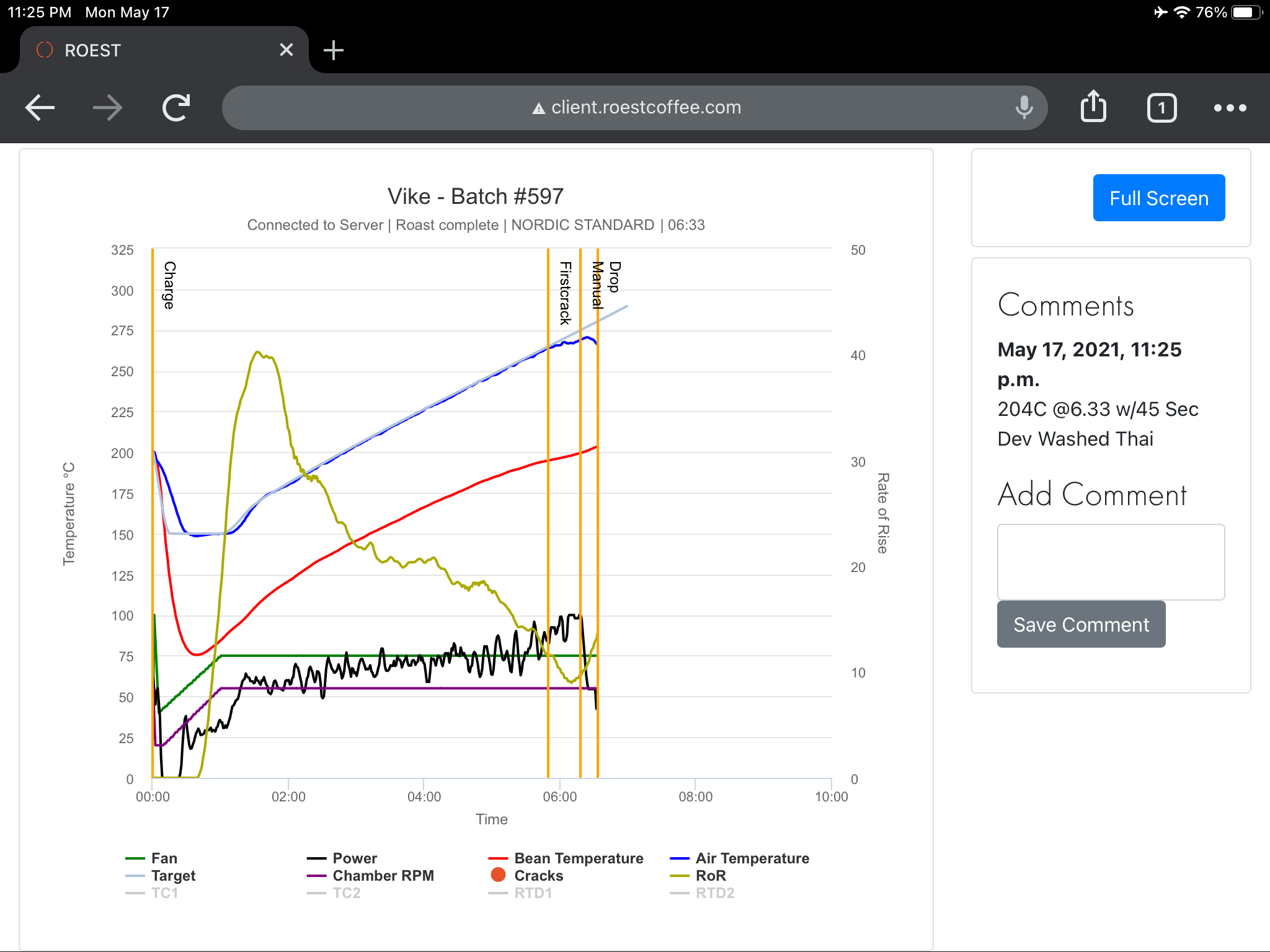1270x952 pixels.
Task: Toggle Air Temperature series in legend
Action: pos(739,858)
